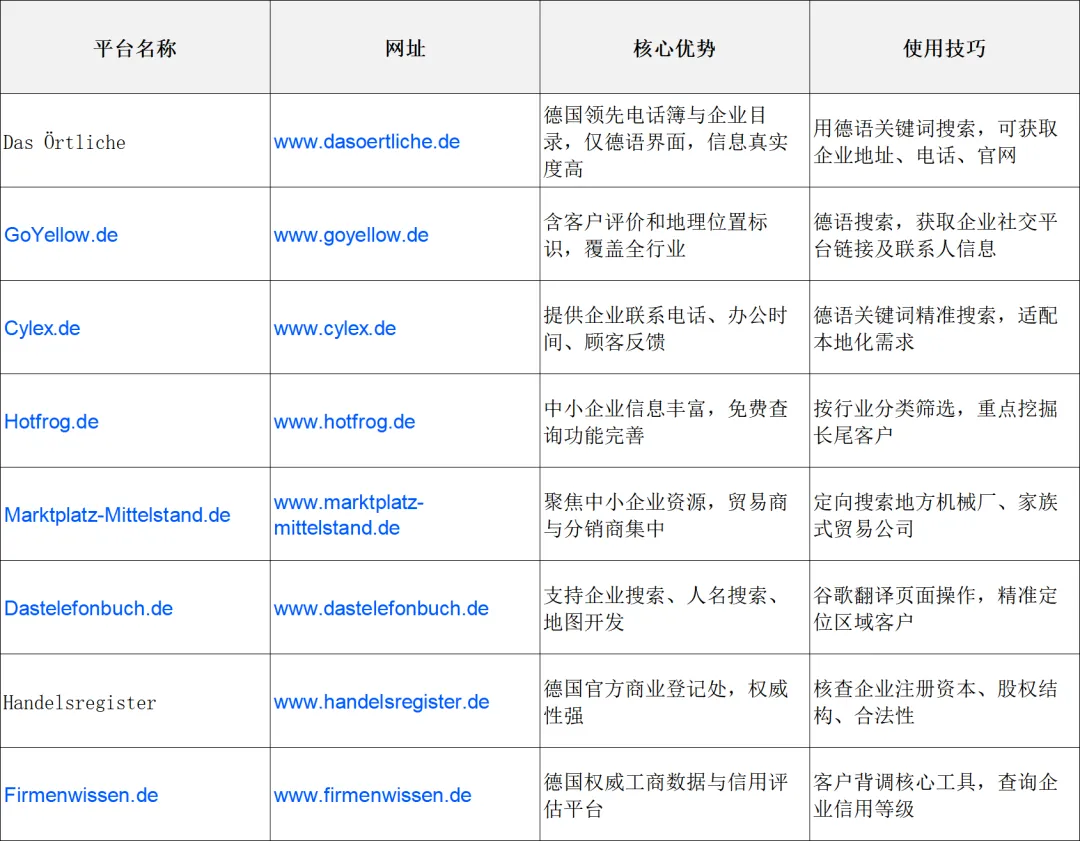
Task: Open the www.hotfrog.de link
Action: [x=344, y=421]
